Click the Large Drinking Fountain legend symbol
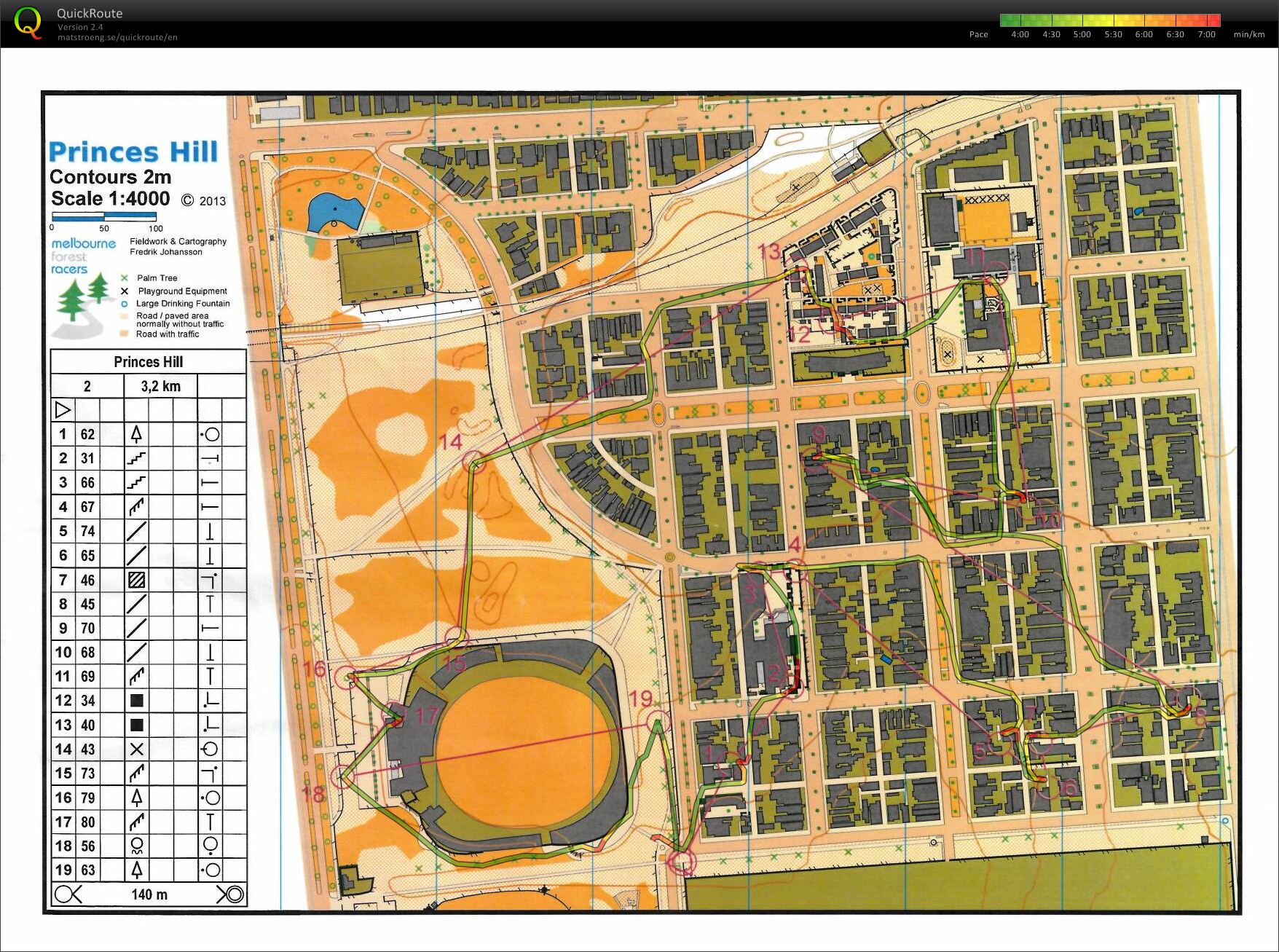Image resolution: width=1279 pixels, height=952 pixels. (124, 304)
